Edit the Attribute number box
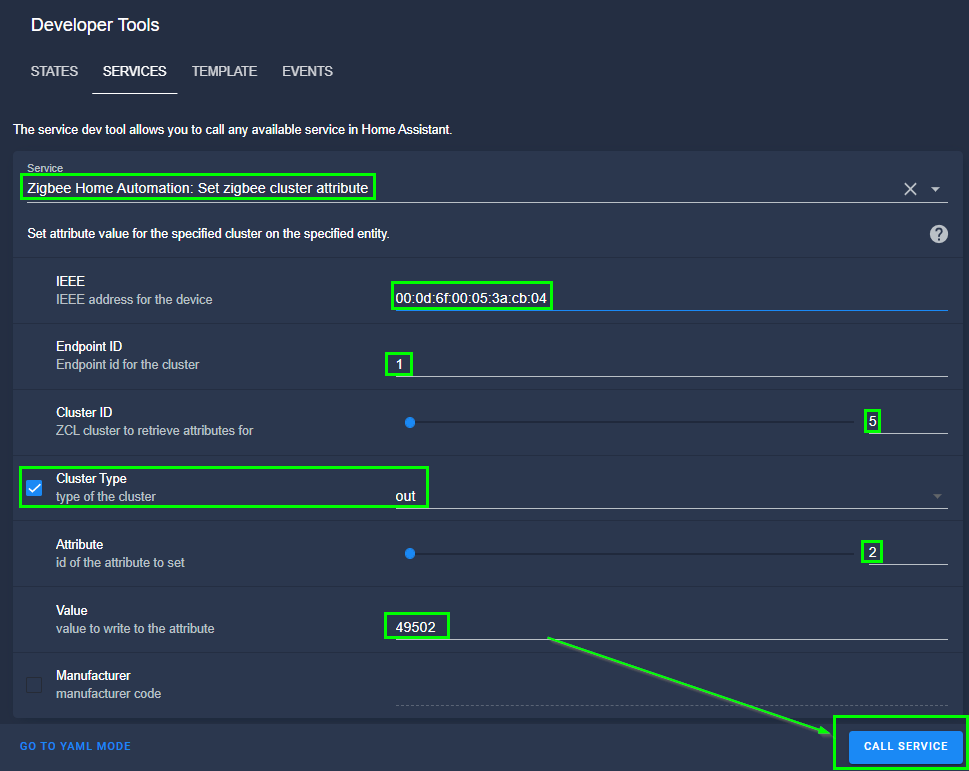 (908, 552)
